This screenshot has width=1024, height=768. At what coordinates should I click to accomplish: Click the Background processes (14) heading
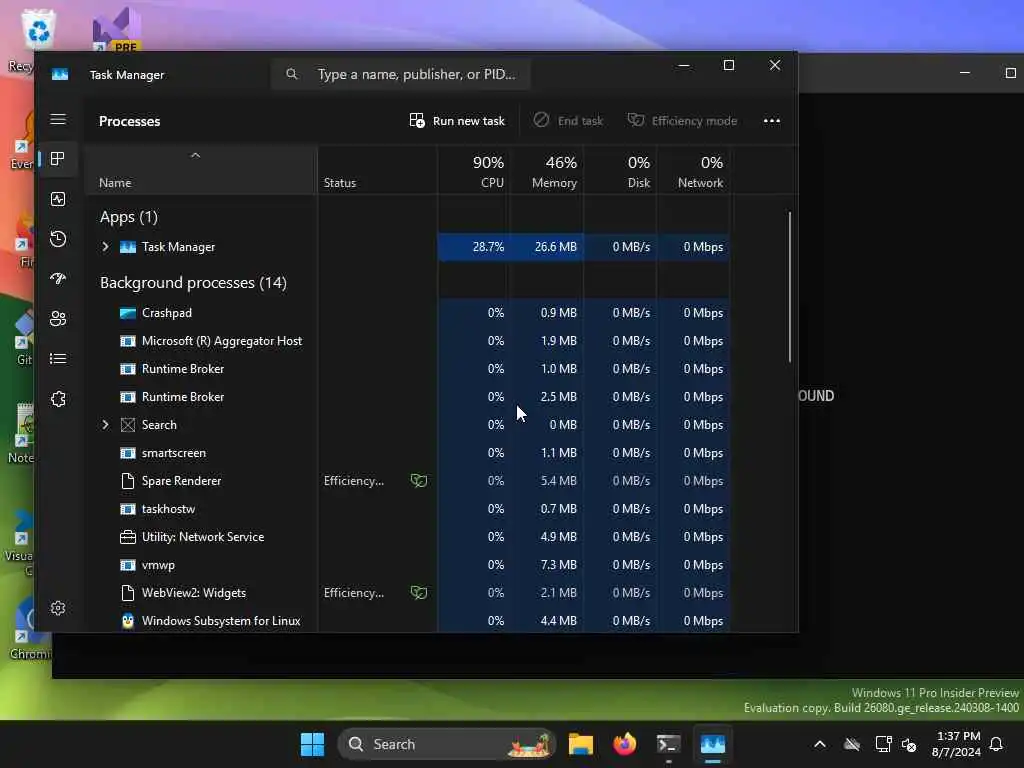pyautogui.click(x=193, y=283)
